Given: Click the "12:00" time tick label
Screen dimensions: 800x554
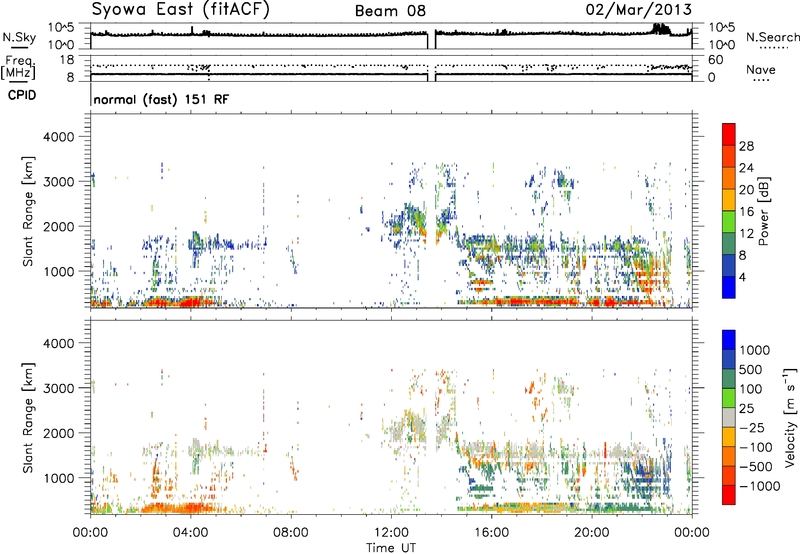Looking at the screenshot, I should click(391, 533).
